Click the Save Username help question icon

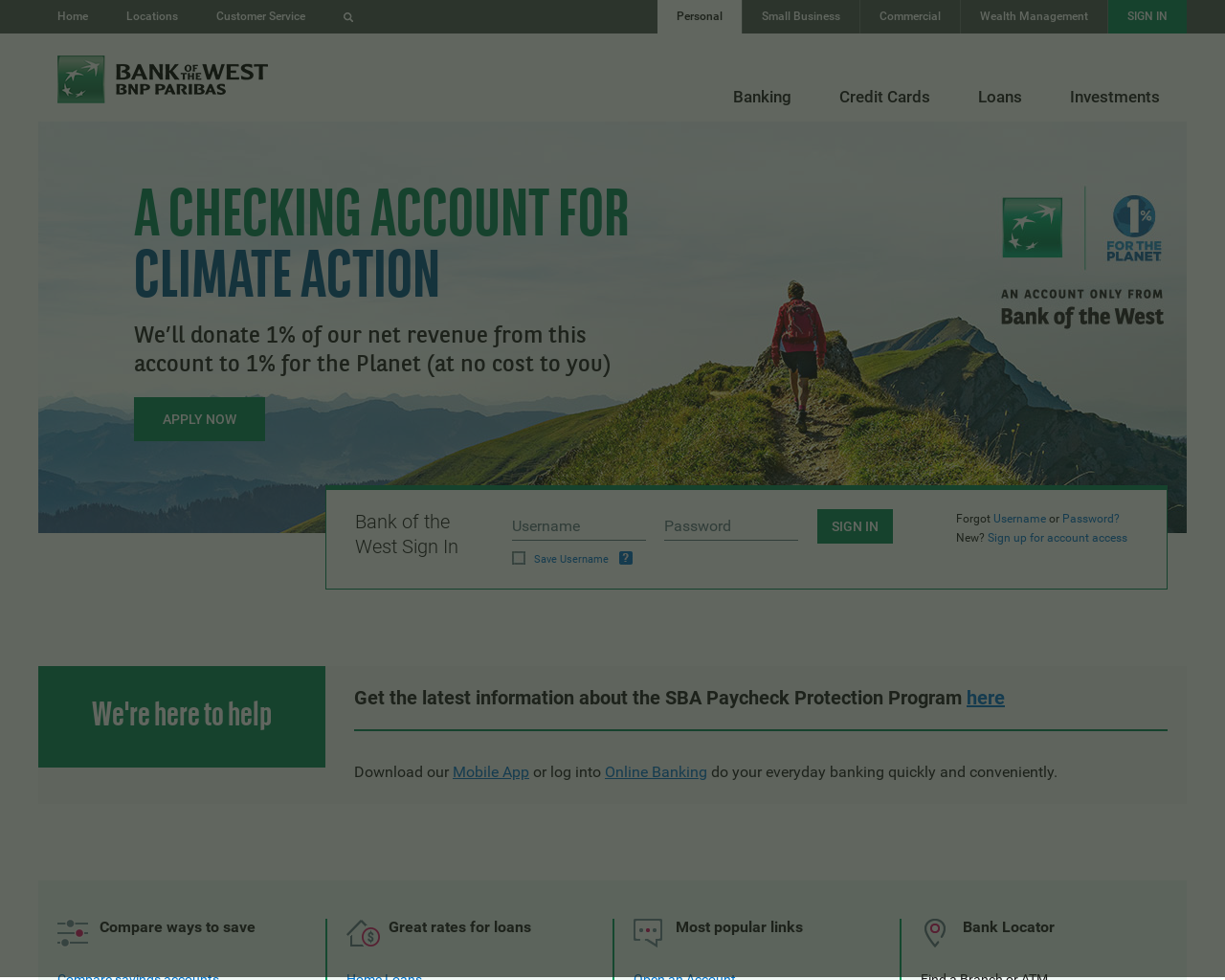click(626, 558)
